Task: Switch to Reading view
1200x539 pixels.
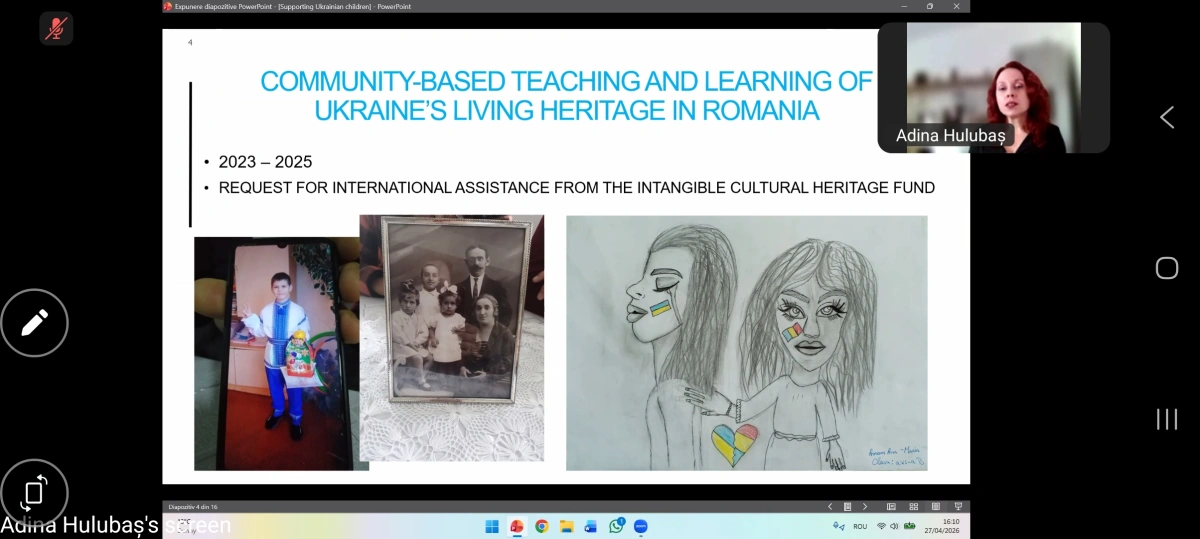Action: (936, 507)
